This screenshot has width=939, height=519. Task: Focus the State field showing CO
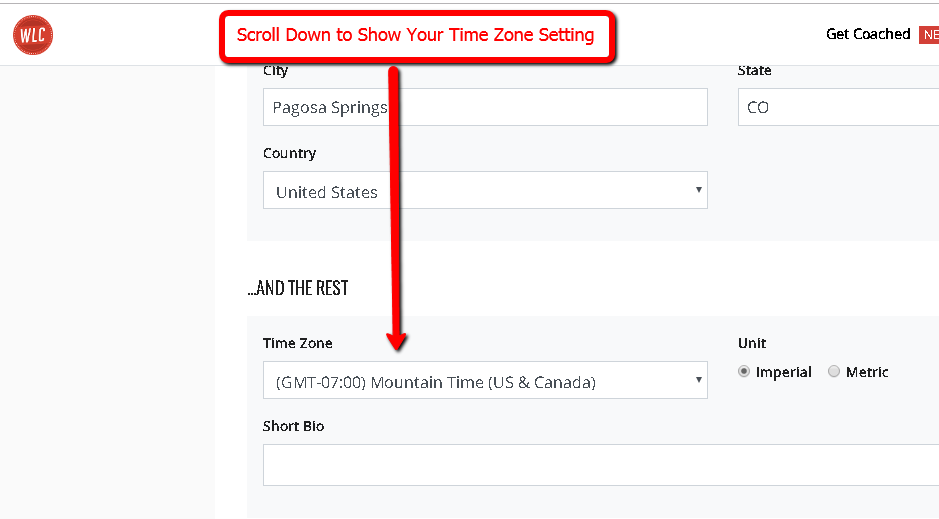[x=838, y=107]
